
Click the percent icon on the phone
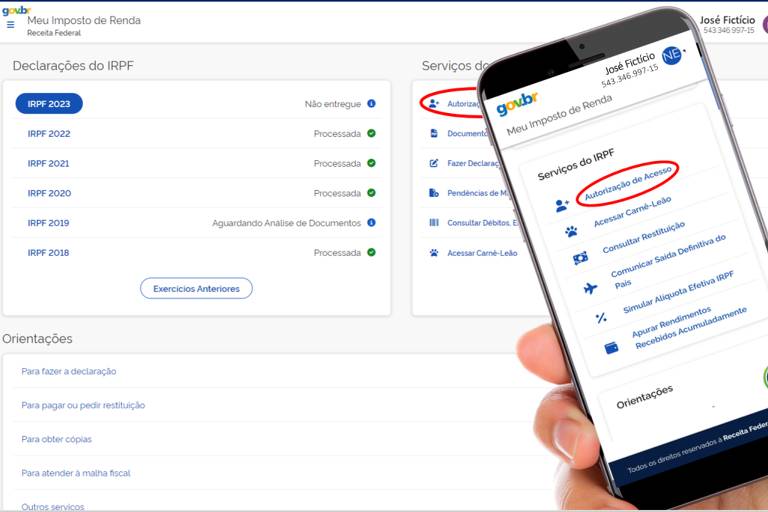click(x=601, y=317)
